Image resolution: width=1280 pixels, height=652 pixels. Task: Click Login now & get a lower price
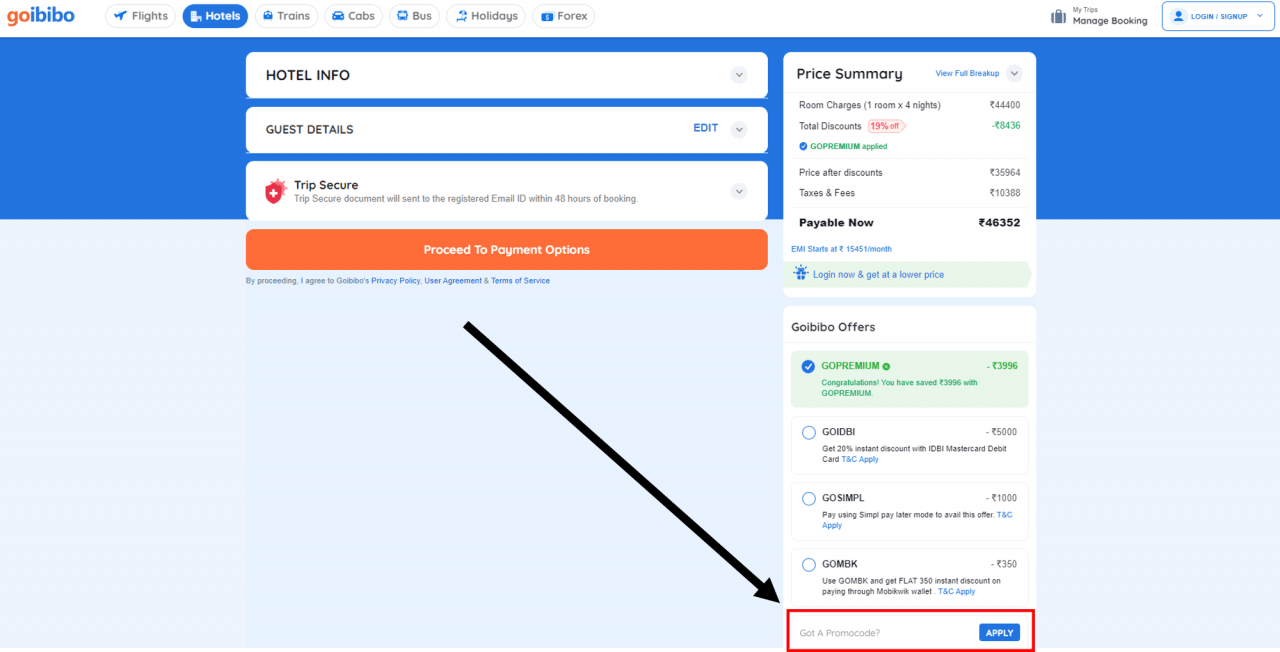tap(878, 274)
